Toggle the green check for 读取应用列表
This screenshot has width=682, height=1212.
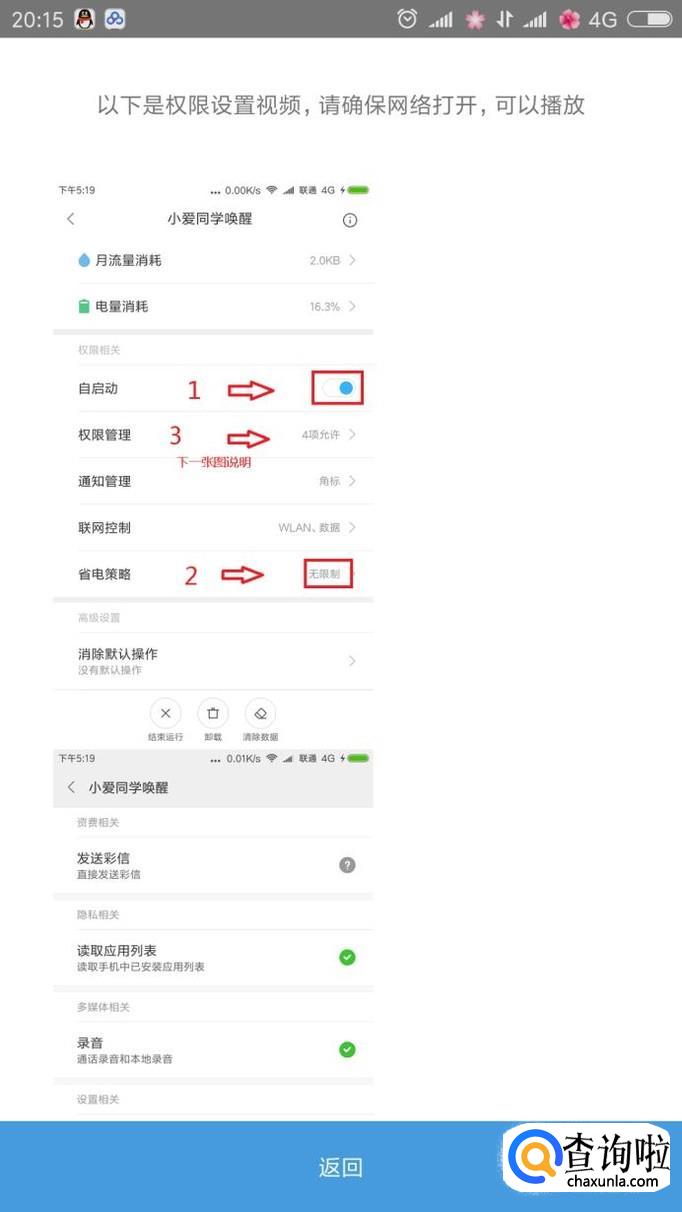pyautogui.click(x=347, y=957)
